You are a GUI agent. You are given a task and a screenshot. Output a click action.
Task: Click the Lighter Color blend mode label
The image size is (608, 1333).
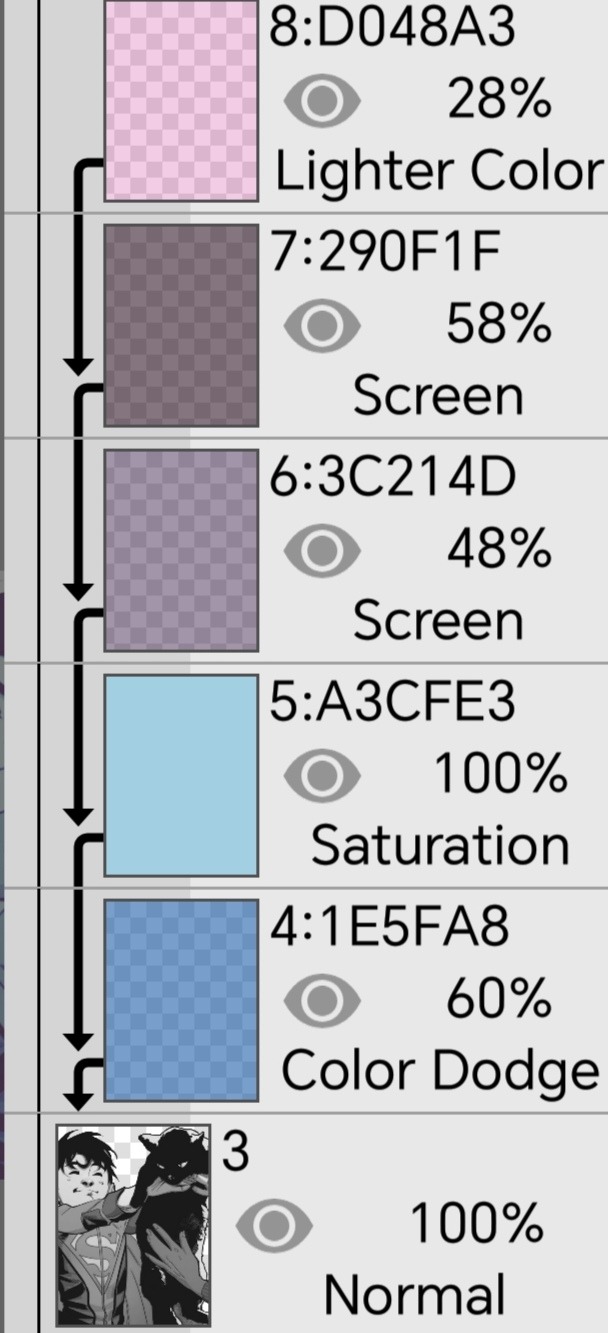[x=439, y=172]
